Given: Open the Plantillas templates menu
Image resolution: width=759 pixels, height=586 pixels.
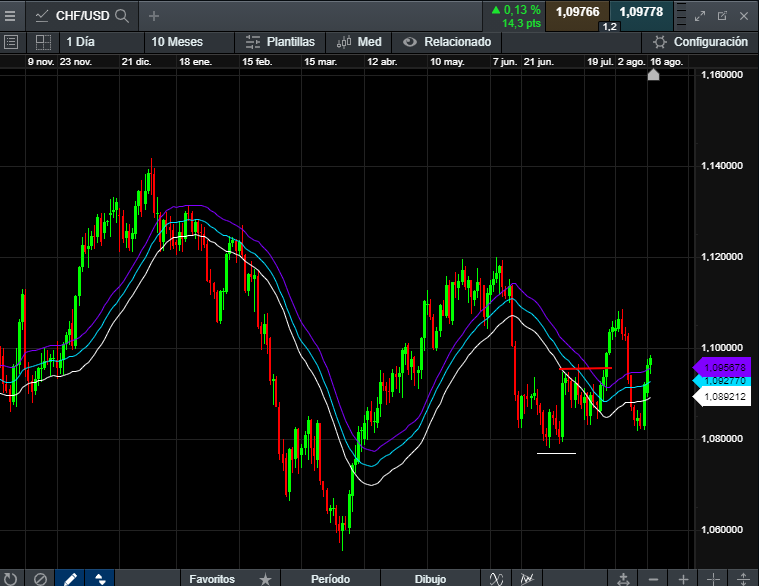Looking at the screenshot, I should click(x=280, y=42).
